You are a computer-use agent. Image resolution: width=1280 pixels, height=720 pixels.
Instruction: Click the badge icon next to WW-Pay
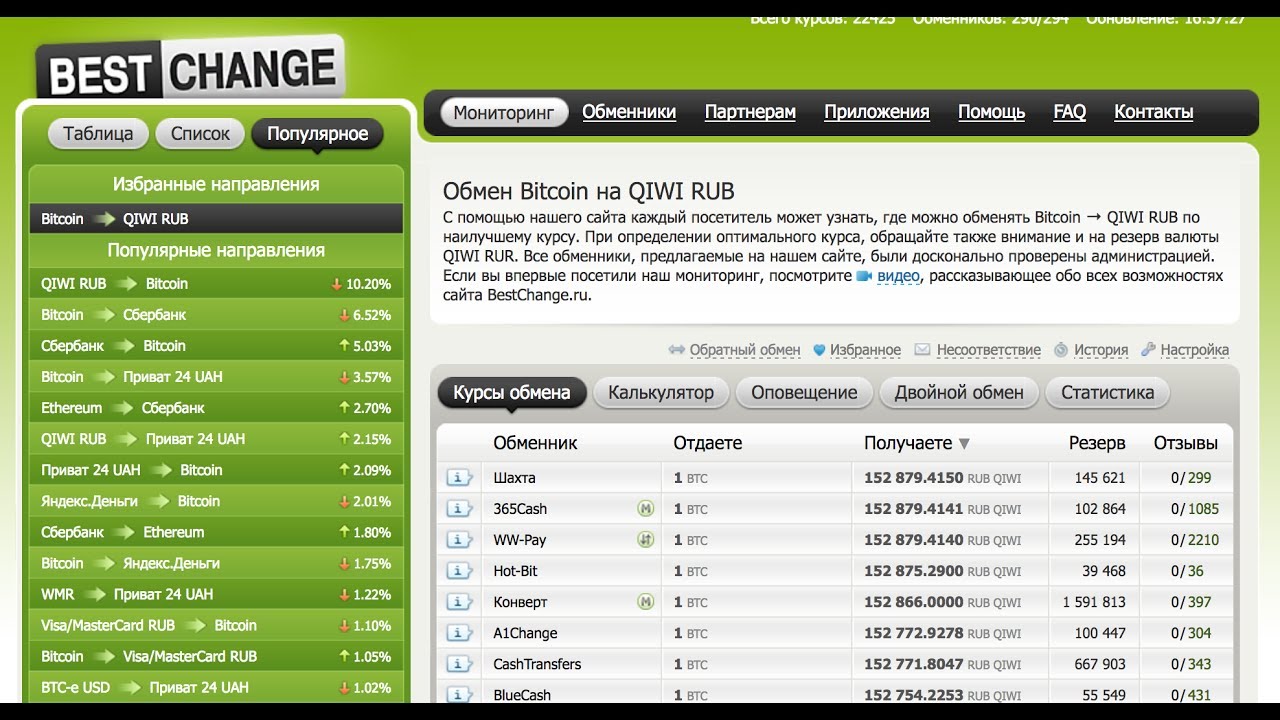click(x=646, y=540)
